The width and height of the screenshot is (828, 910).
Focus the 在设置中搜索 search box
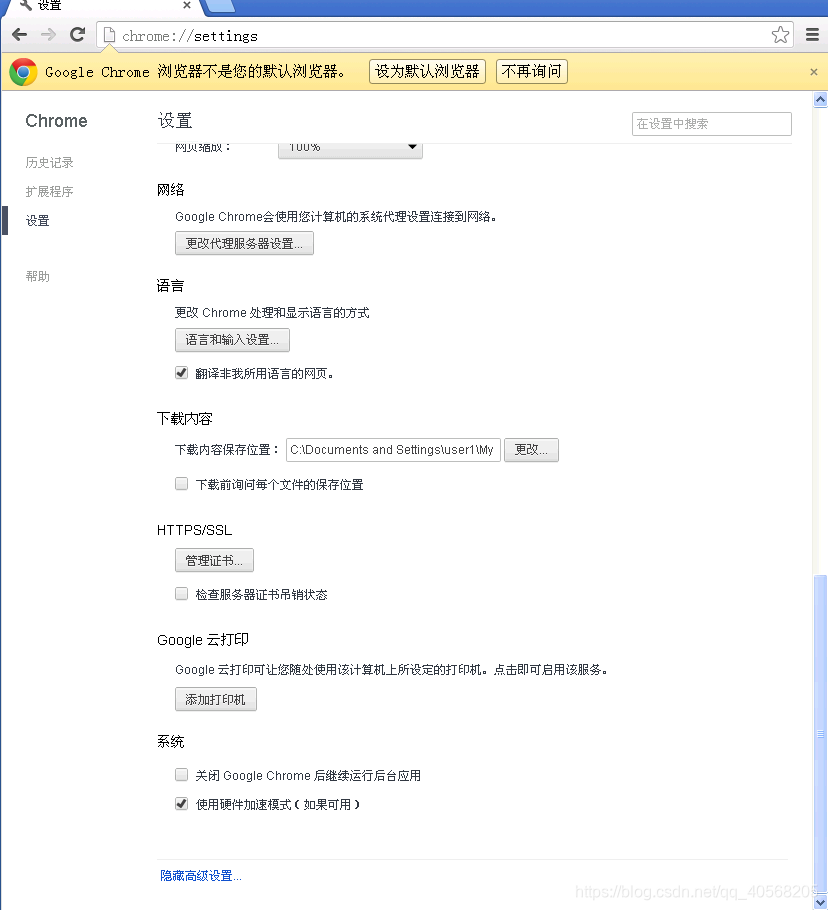(711, 124)
